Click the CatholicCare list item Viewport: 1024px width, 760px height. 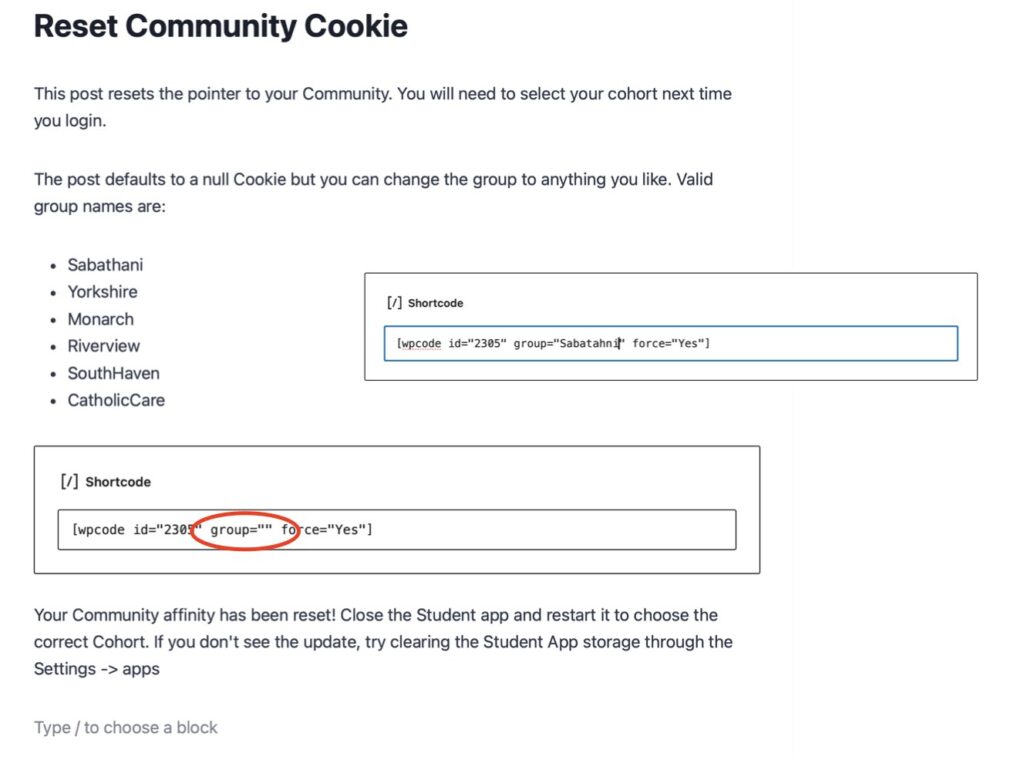(116, 400)
